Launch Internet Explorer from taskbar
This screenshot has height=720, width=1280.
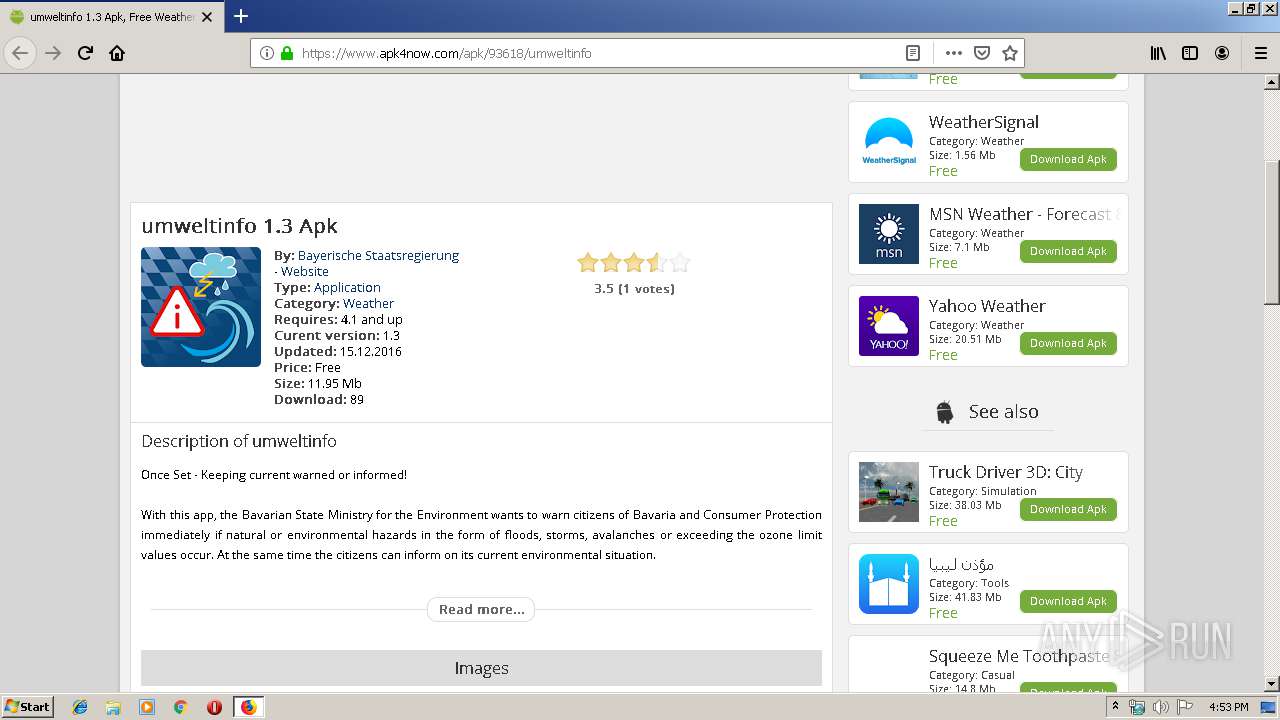click(x=80, y=707)
